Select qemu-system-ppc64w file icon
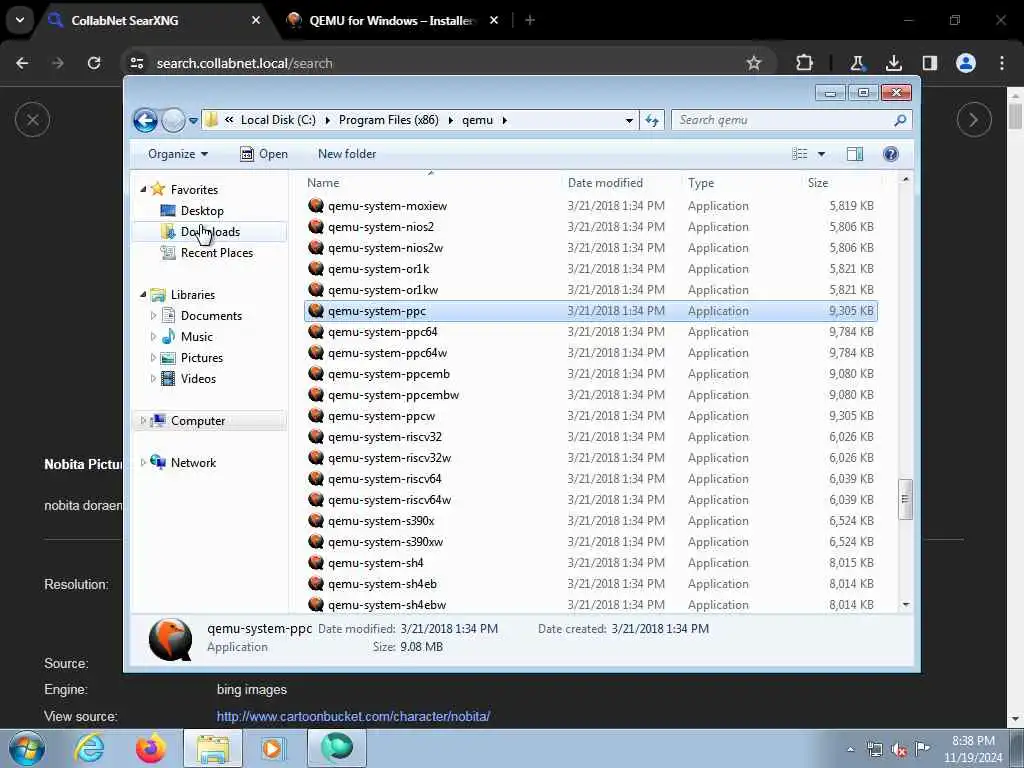Image resolution: width=1024 pixels, height=768 pixels. point(316,353)
